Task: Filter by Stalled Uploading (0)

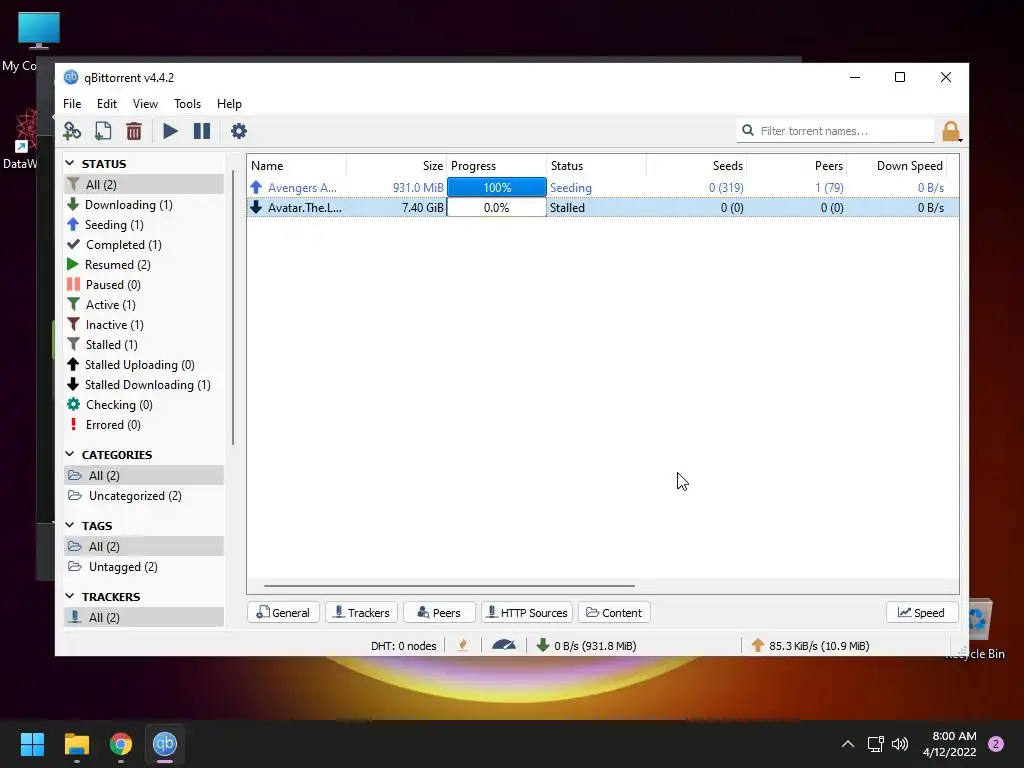Action: (x=144, y=365)
